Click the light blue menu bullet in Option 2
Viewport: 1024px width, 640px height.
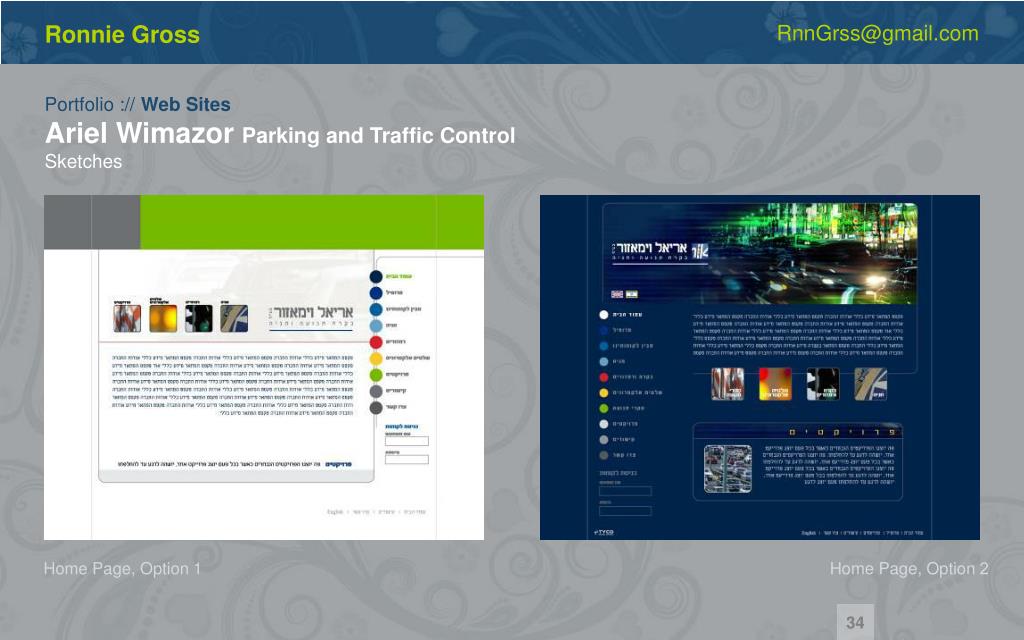click(603, 361)
